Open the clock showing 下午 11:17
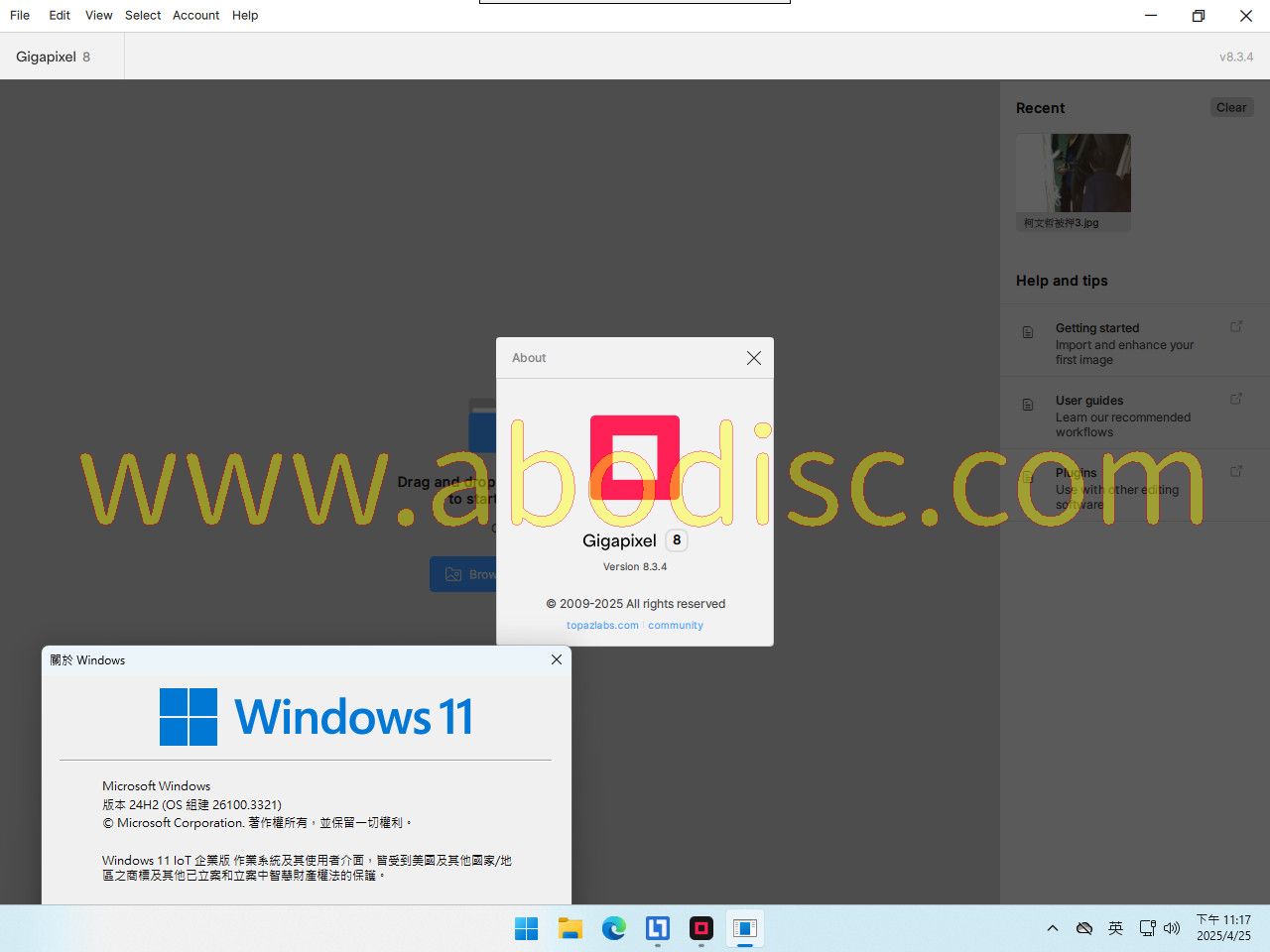1270x952 pixels. [1223, 928]
